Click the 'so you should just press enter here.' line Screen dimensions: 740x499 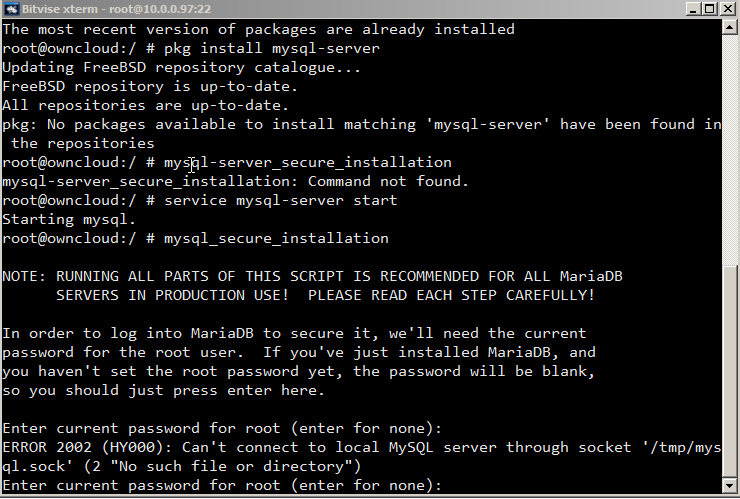click(160, 391)
